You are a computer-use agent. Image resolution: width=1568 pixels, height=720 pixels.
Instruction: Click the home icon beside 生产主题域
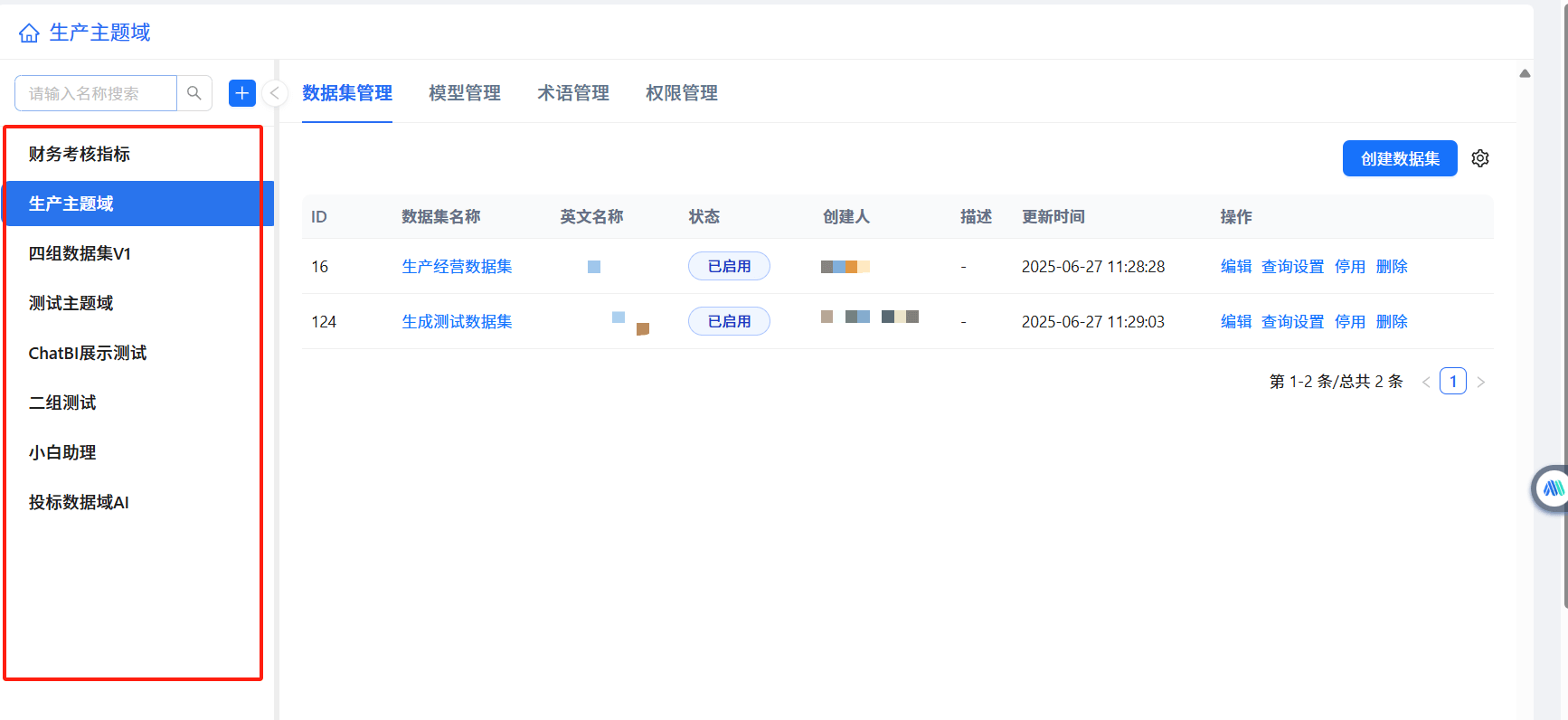coord(29,33)
